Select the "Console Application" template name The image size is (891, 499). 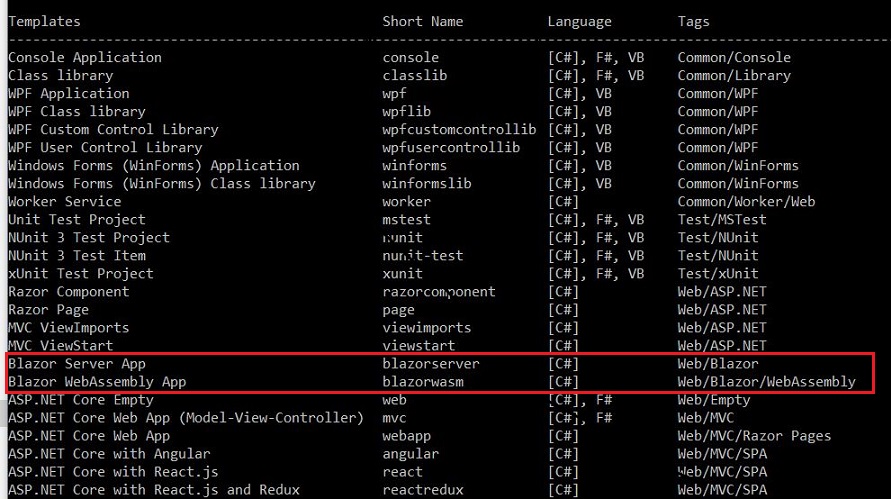coord(85,57)
